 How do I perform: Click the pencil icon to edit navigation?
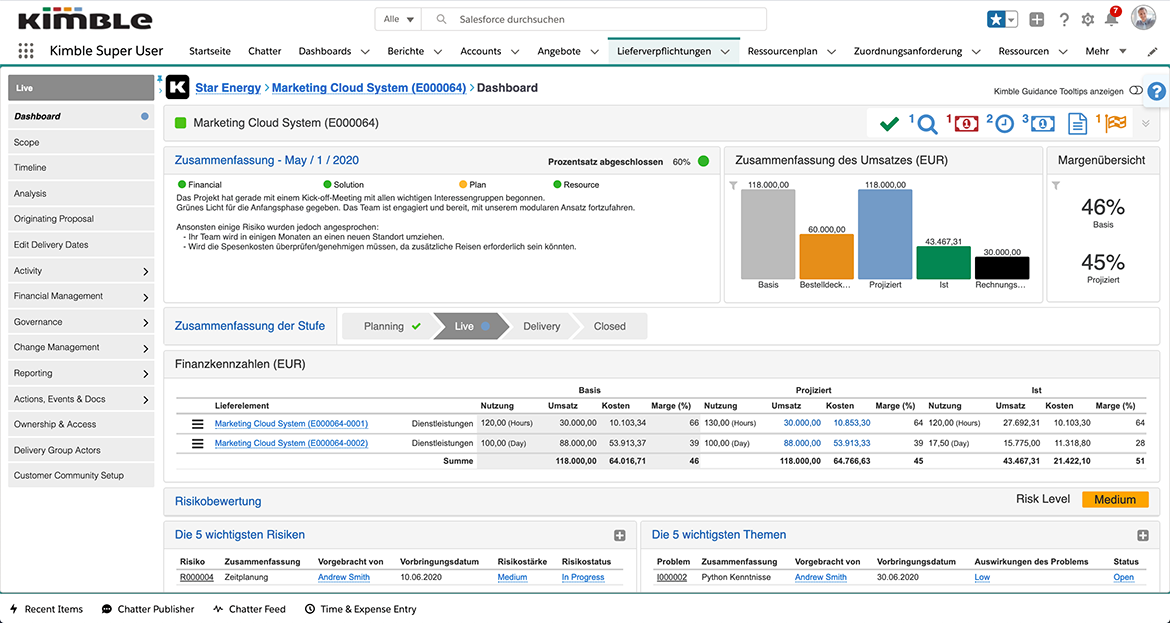click(1152, 51)
